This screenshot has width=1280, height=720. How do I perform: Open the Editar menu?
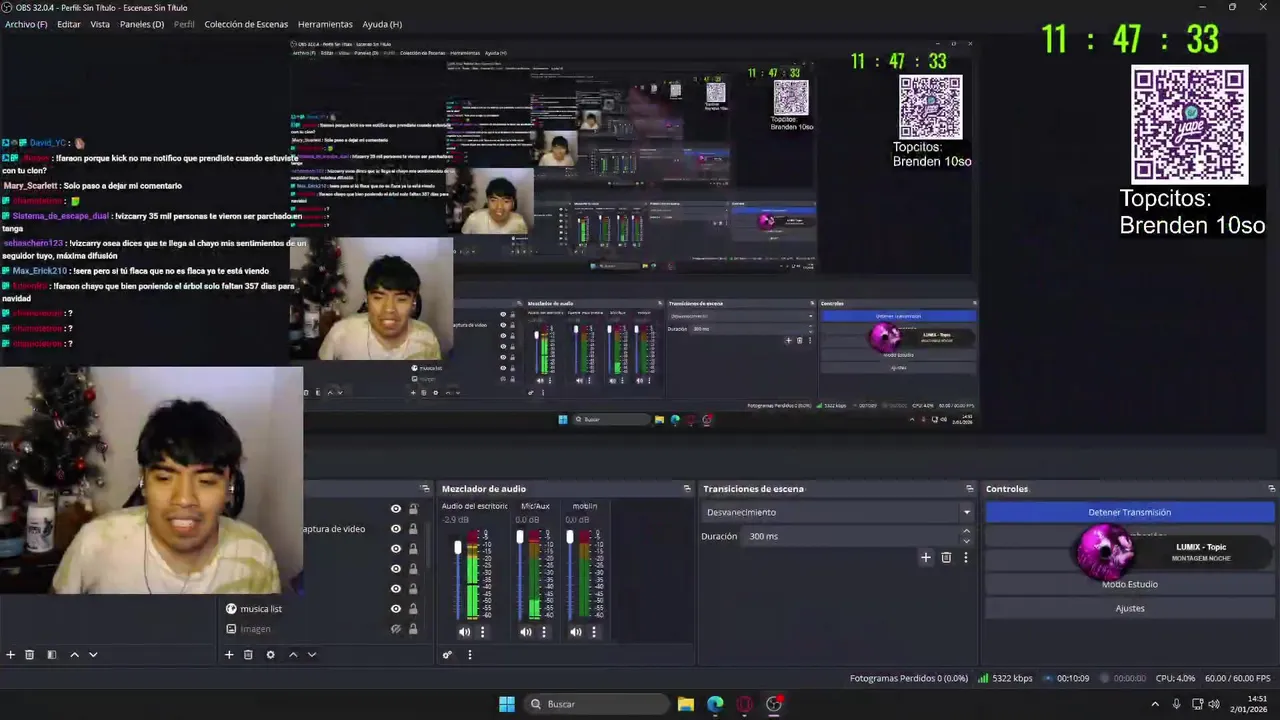point(69,24)
